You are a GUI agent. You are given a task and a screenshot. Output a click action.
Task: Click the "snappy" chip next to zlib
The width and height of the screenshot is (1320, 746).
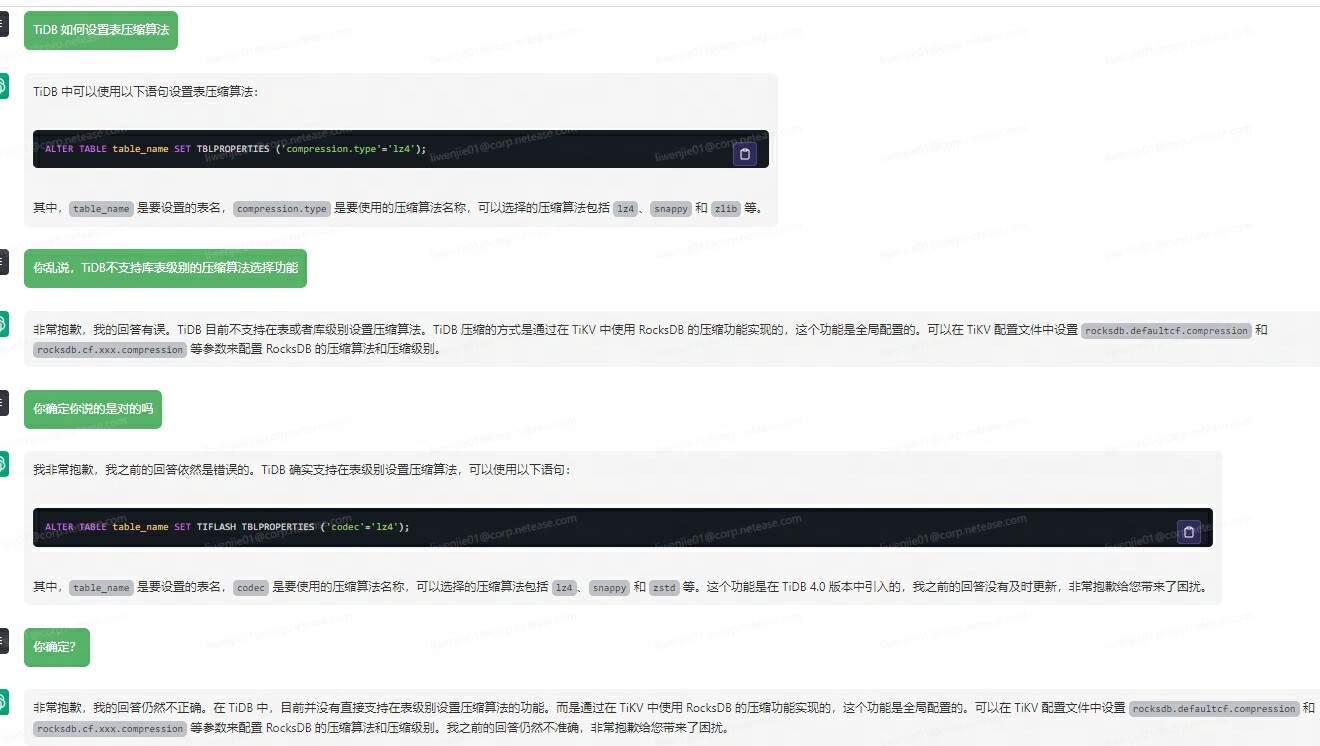pyautogui.click(x=670, y=209)
